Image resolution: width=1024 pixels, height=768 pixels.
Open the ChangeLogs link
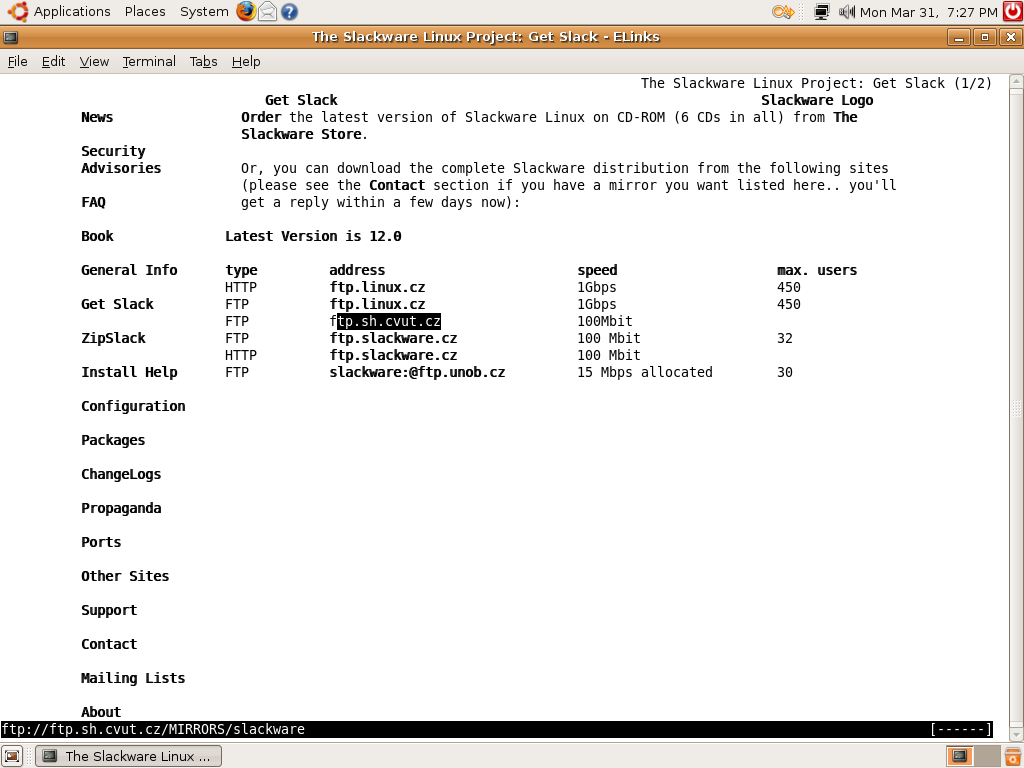(121, 474)
